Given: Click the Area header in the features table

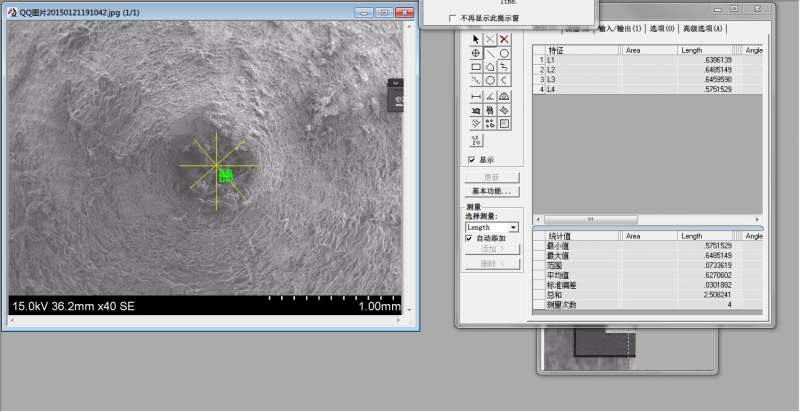Looking at the screenshot, I should point(650,50).
